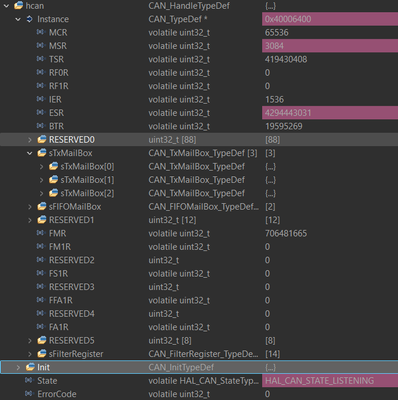Click the Instance pointer icon
This screenshot has height=400, width=398.
[x=30, y=19]
